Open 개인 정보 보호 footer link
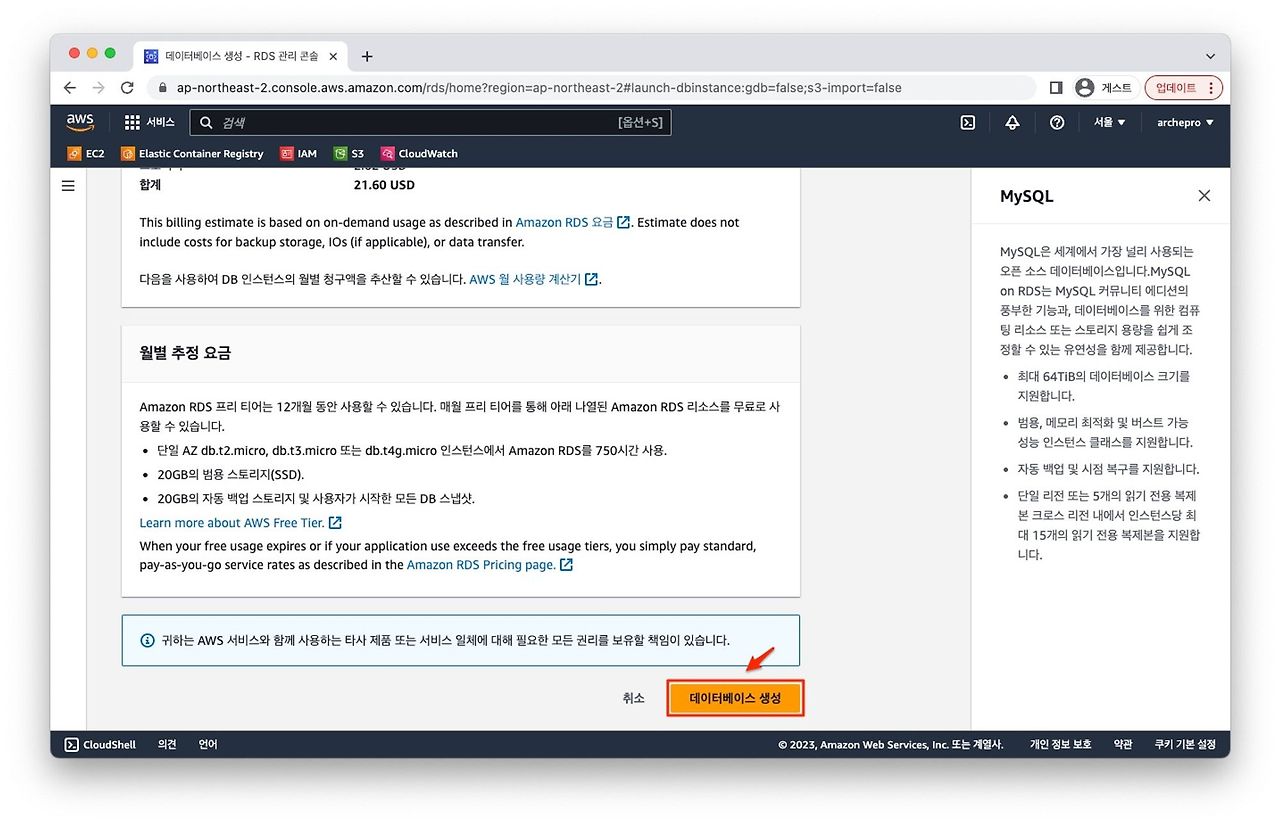The width and height of the screenshot is (1280, 824). point(1061,745)
